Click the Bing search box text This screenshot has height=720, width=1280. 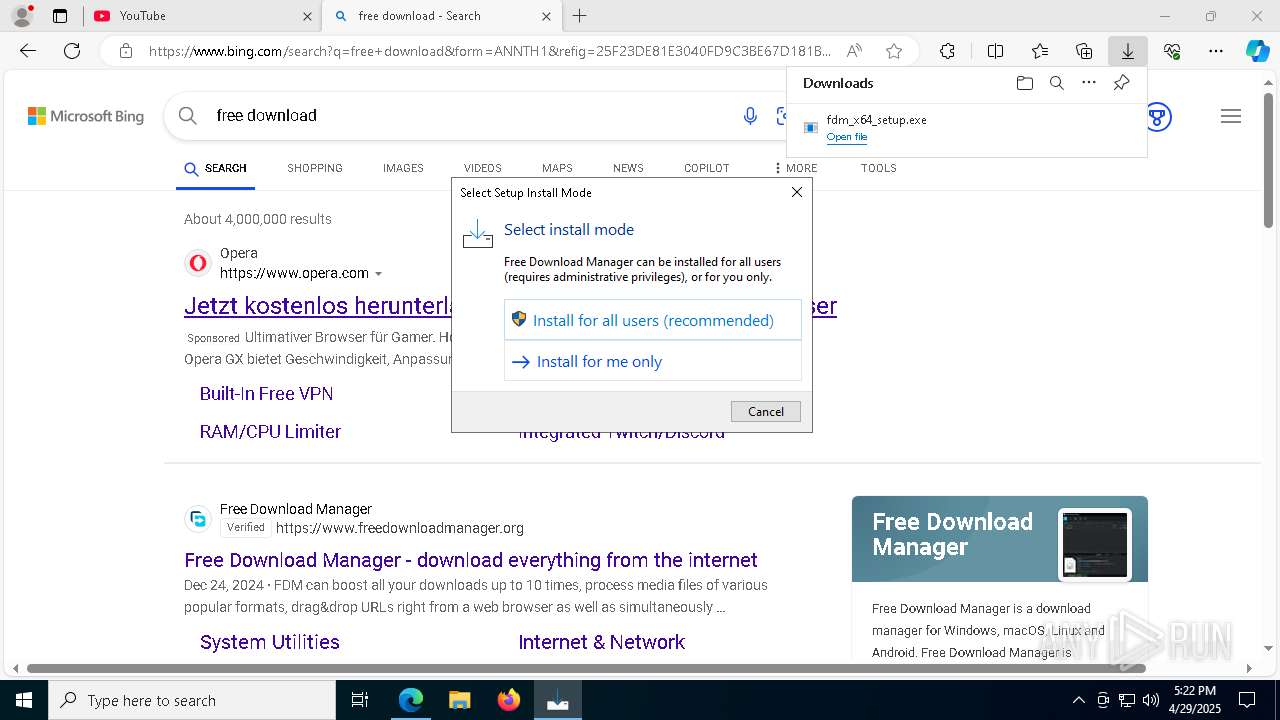pyautogui.click(x=267, y=115)
